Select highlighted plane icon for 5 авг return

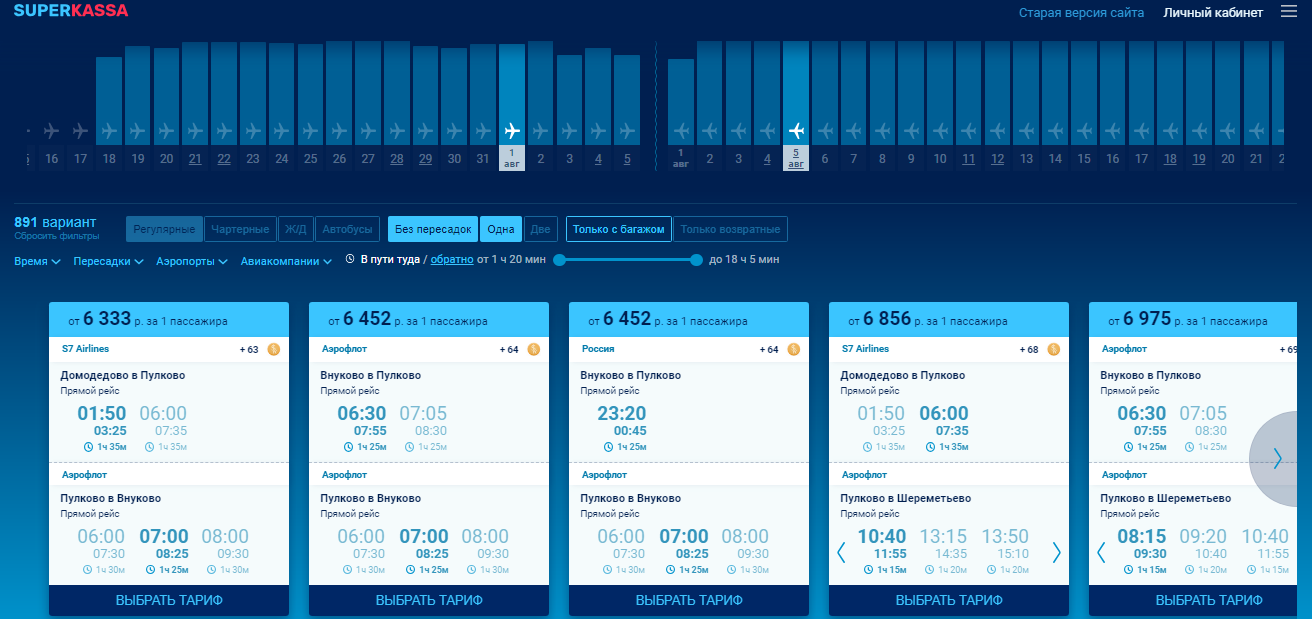(796, 131)
